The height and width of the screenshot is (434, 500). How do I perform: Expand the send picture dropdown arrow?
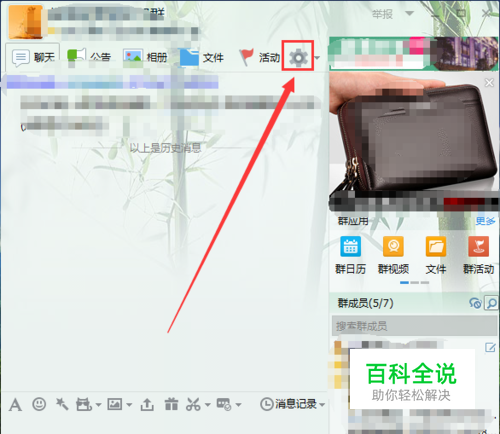coord(129,405)
